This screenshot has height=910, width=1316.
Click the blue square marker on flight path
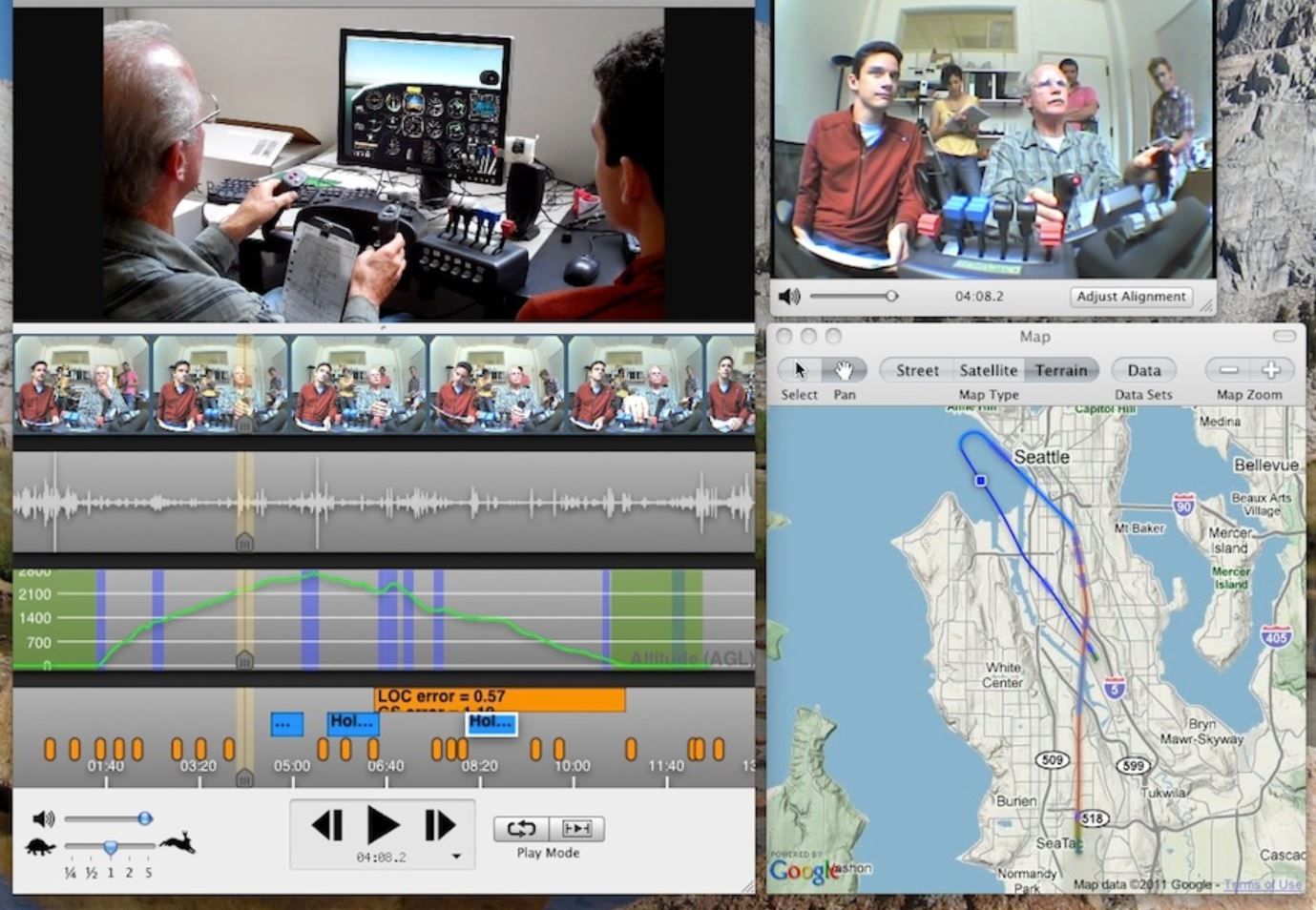click(981, 480)
